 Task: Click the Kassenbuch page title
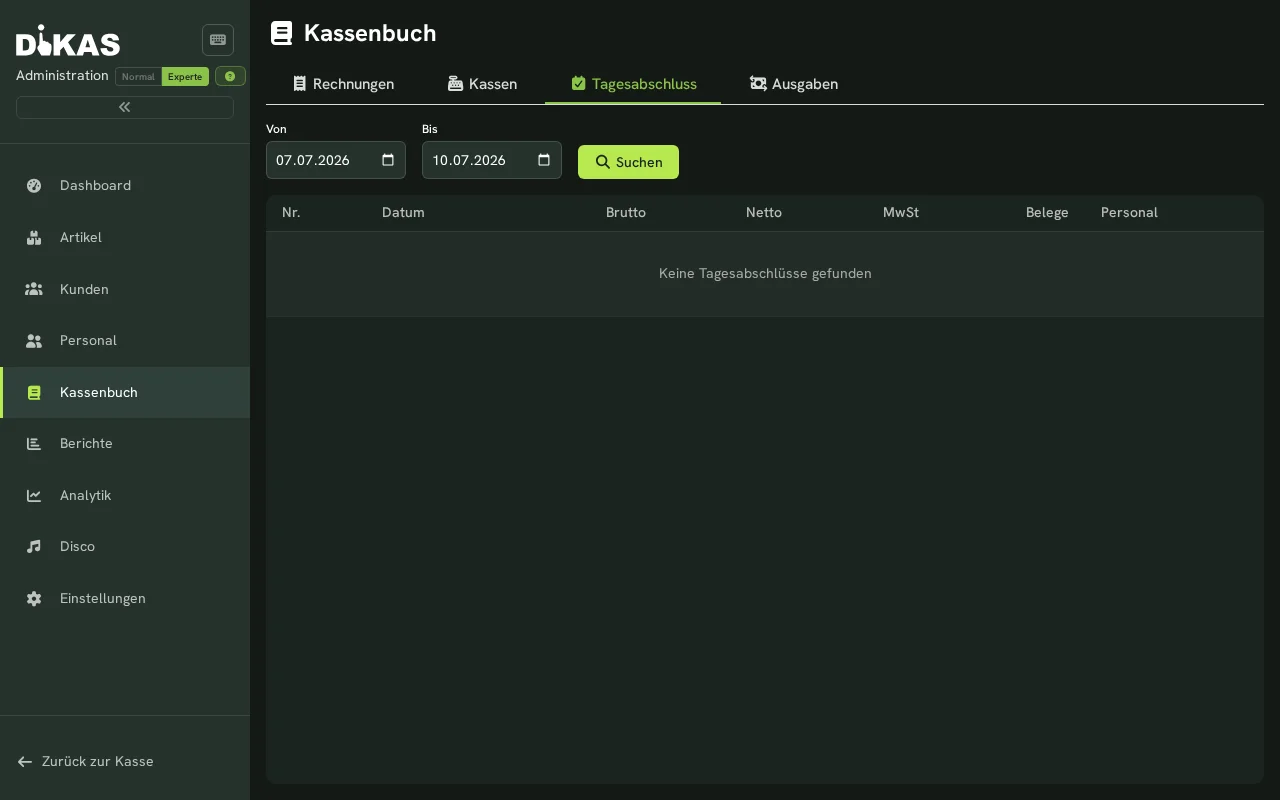(370, 33)
